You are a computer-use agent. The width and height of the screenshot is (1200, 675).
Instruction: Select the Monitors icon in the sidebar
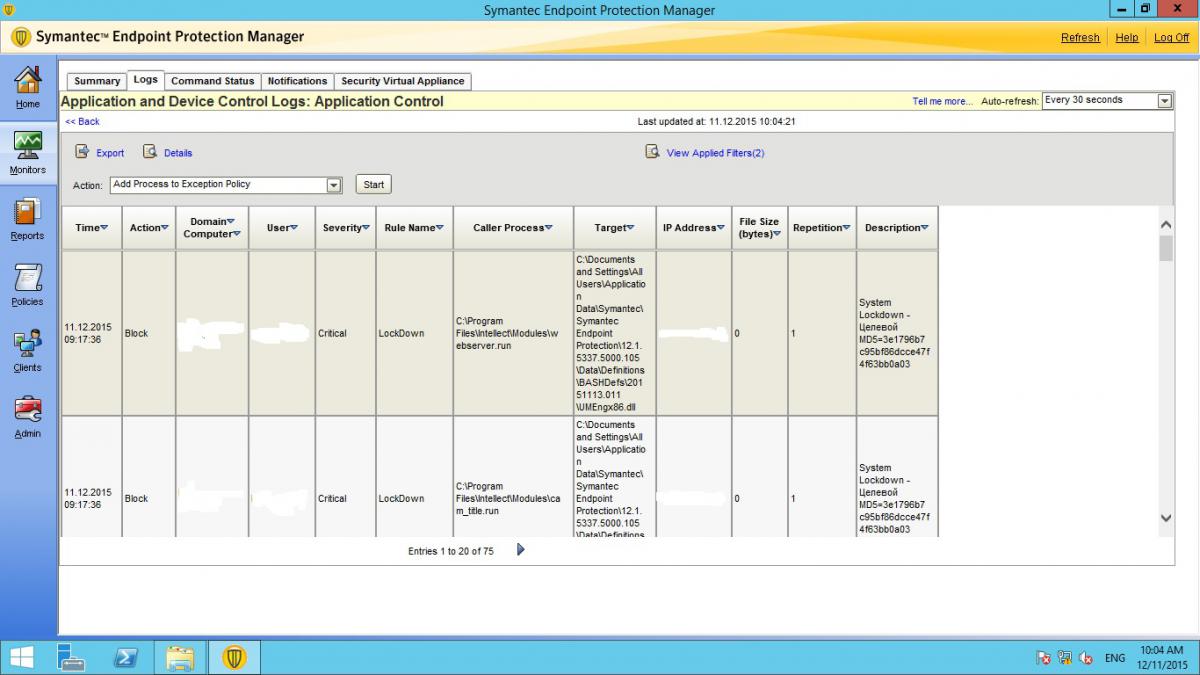[x=28, y=145]
